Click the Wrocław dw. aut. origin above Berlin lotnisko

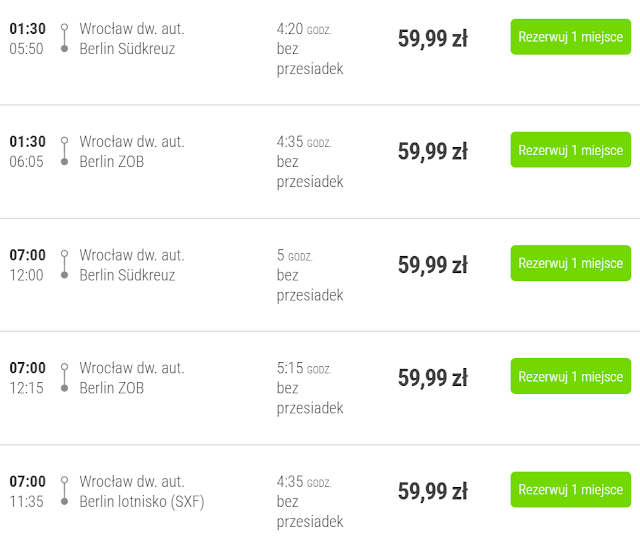click(131, 481)
